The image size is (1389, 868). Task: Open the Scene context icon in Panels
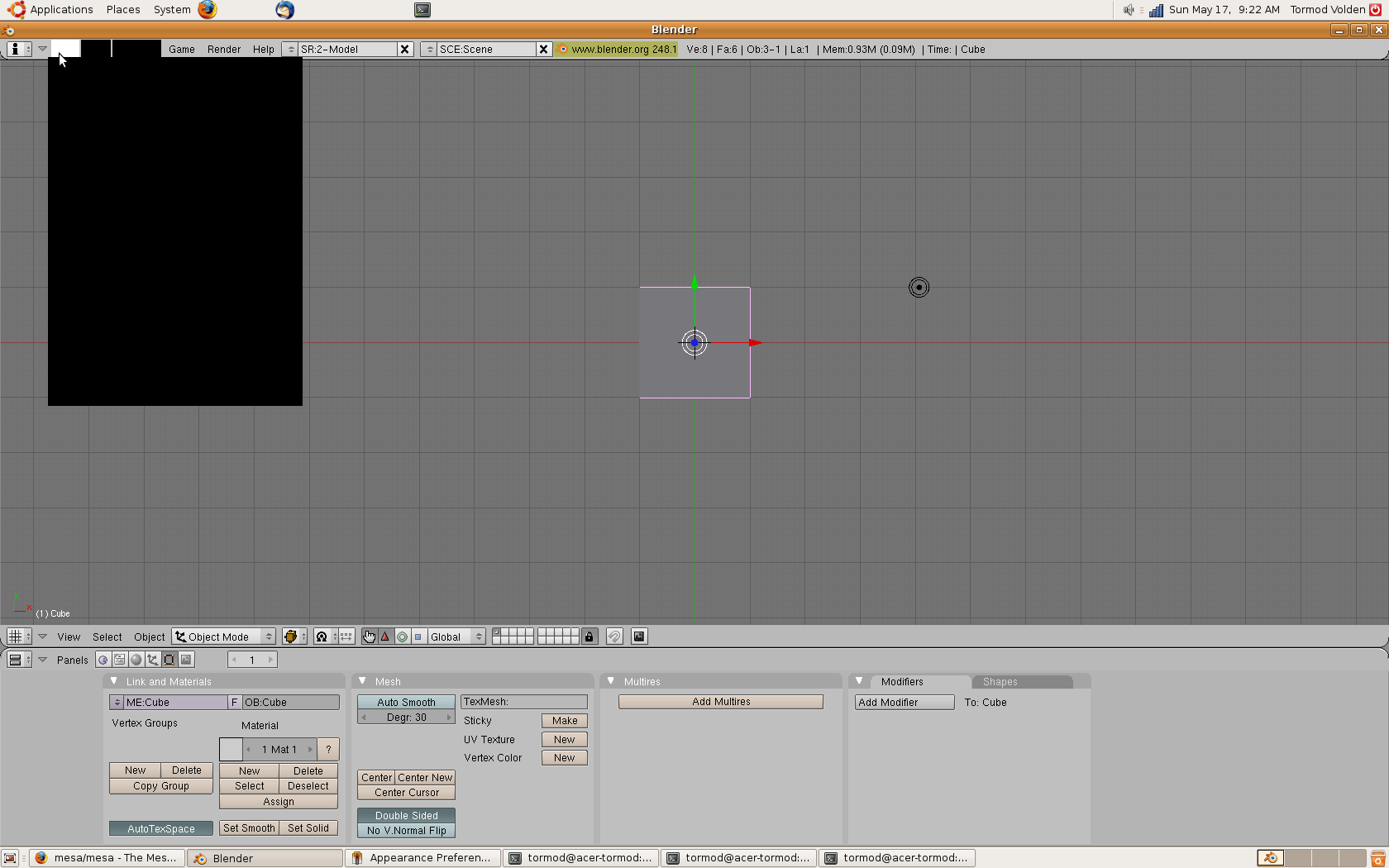click(186, 660)
